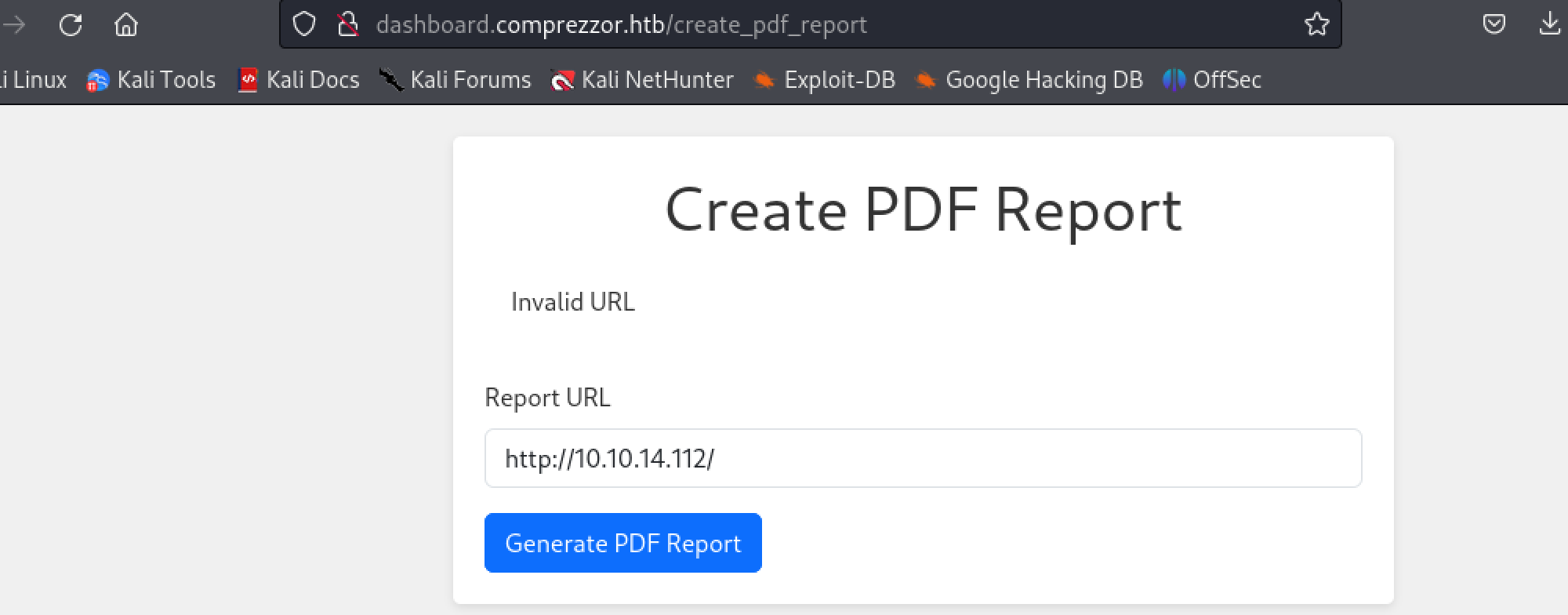This screenshot has height=615, width=1568.
Task: Go to the browser home page
Action: coord(126,25)
